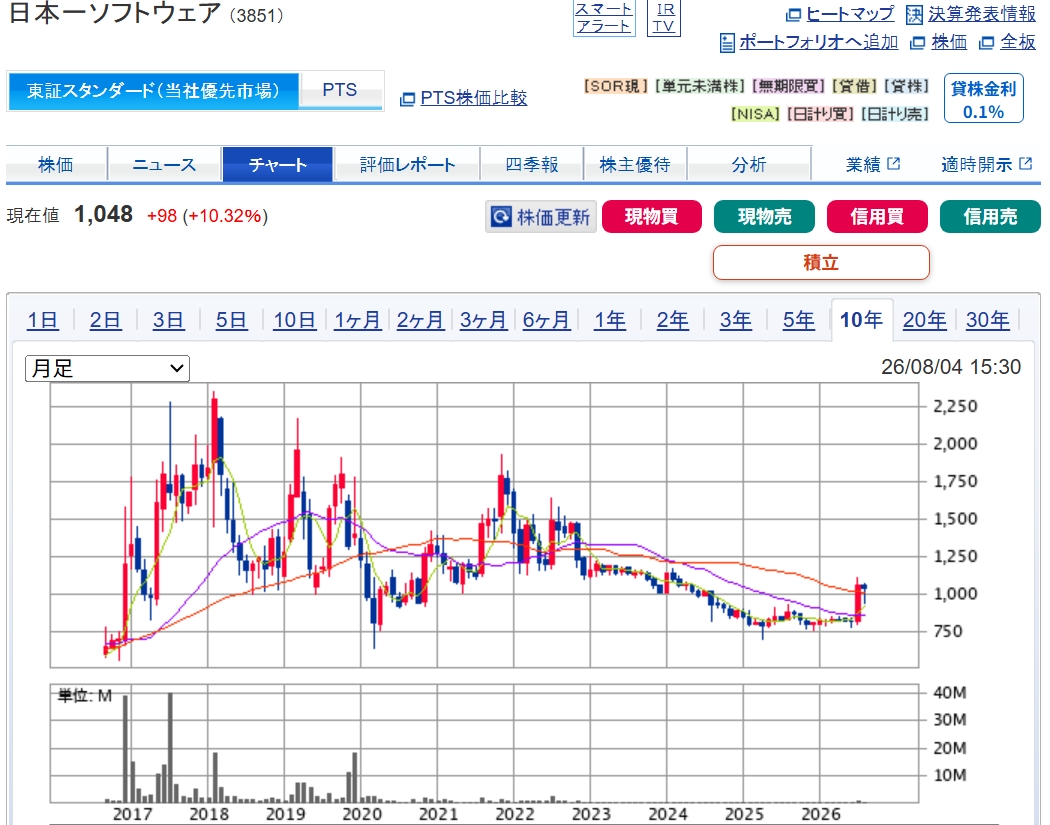Select the 10年 chart range tab

862,320
